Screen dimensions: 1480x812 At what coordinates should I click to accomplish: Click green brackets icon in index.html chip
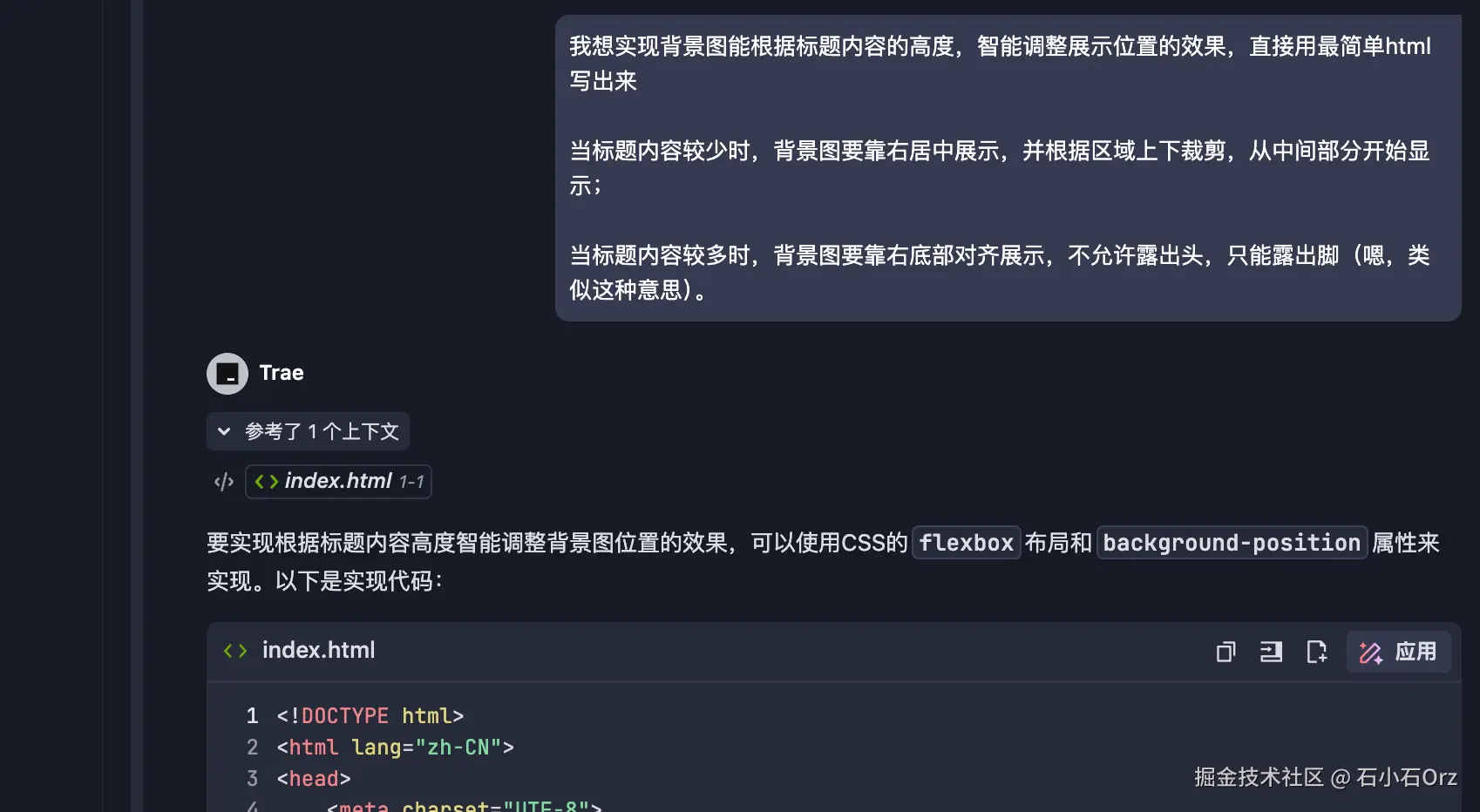click(x=266, y=482)
